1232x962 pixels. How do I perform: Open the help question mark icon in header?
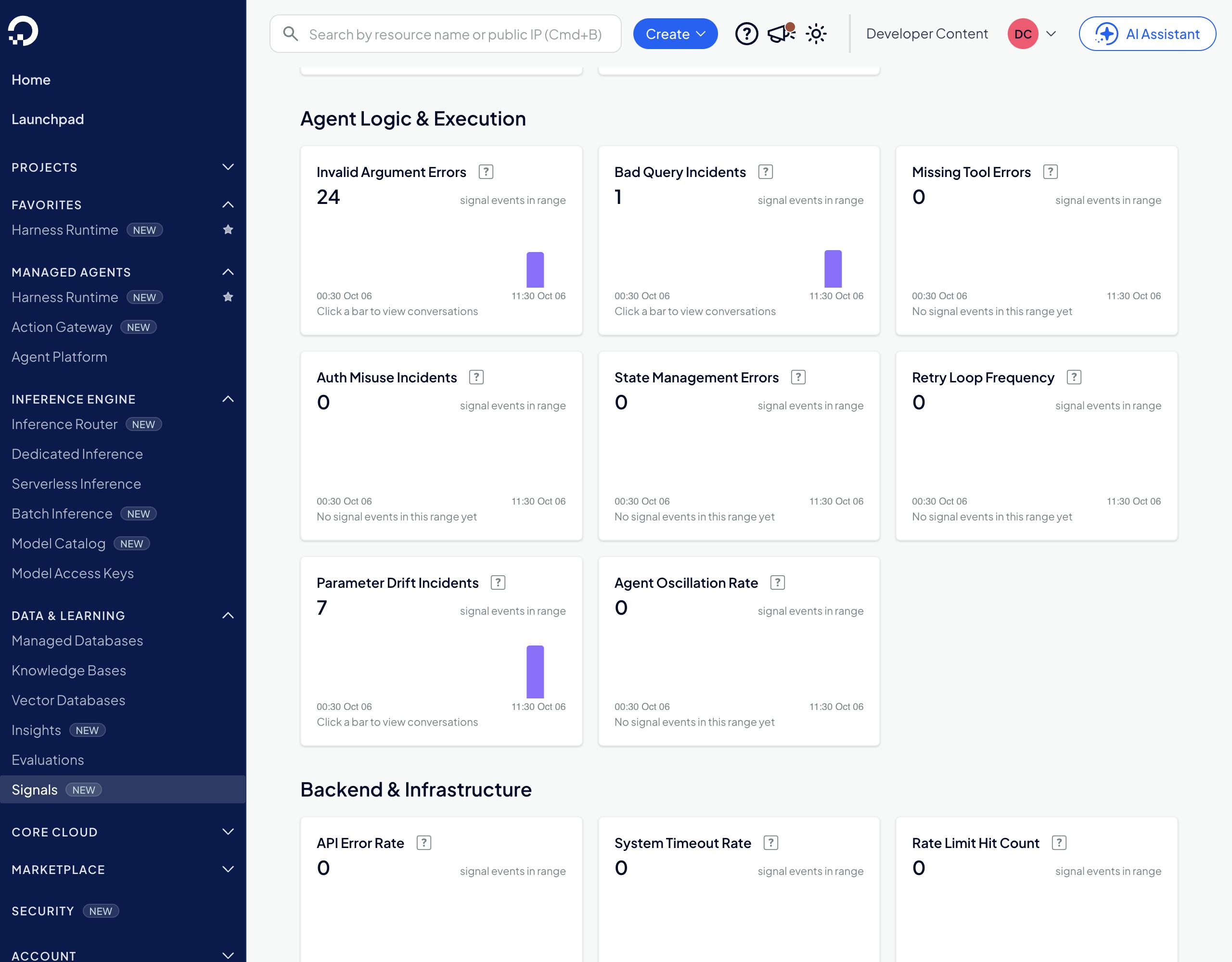(x=746, y=34)
